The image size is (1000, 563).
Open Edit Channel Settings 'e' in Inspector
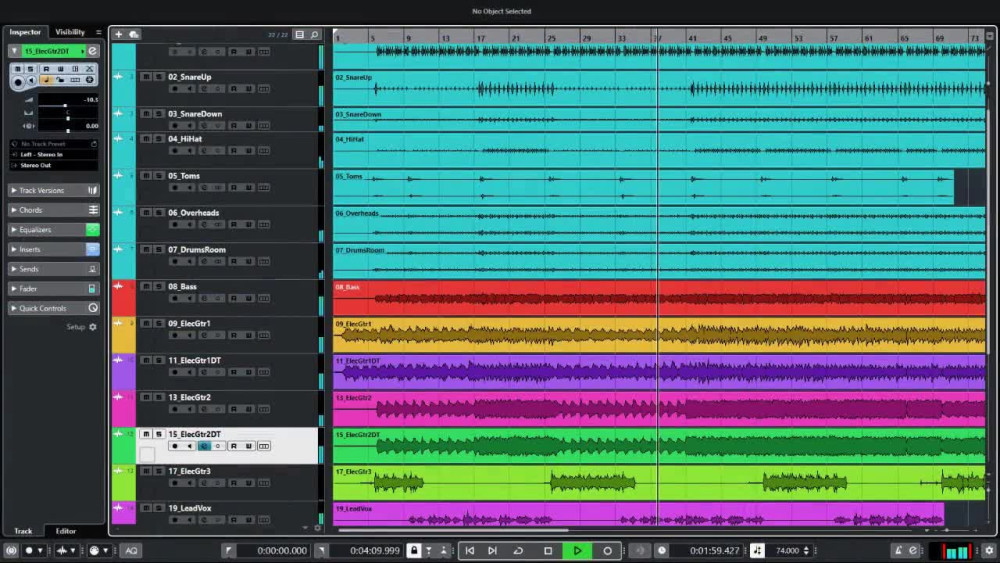tap(93, 51)
